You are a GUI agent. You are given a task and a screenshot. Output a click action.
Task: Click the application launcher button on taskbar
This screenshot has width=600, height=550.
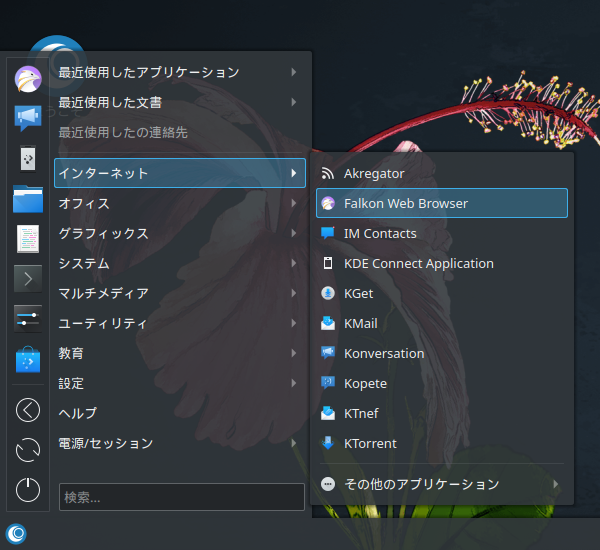pos(16,534)
